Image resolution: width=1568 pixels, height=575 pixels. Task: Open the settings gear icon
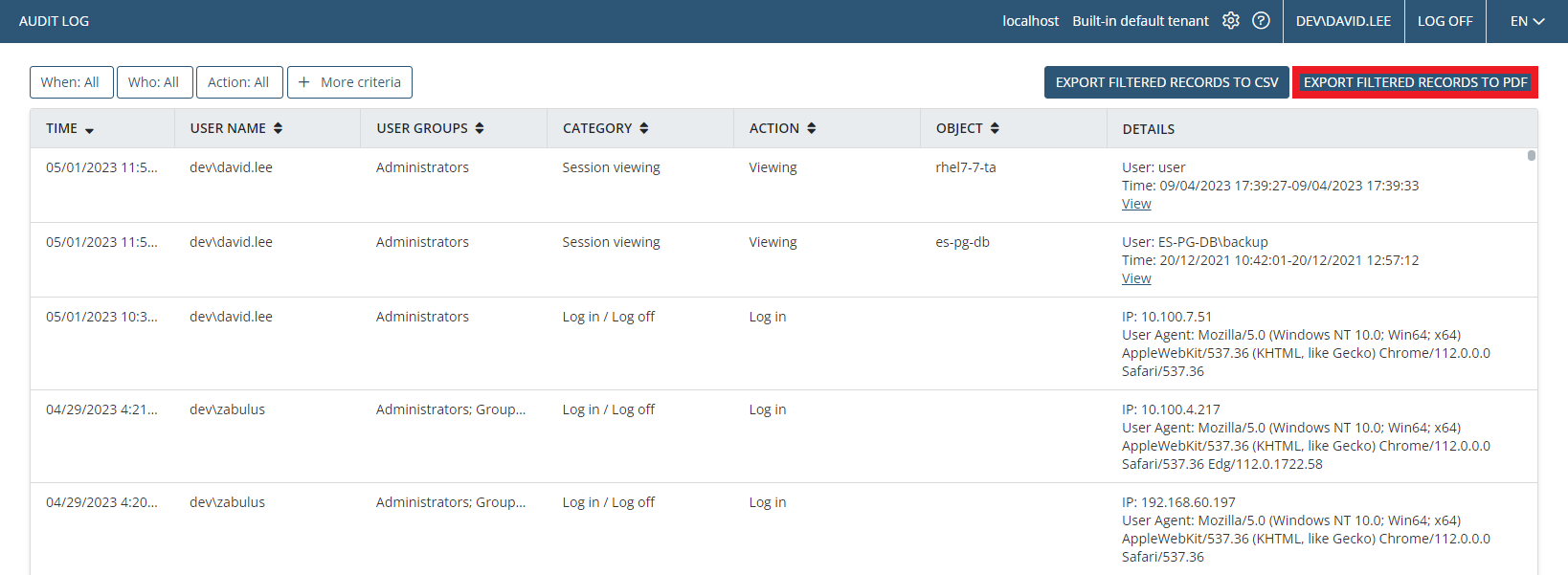point(1231,21)
